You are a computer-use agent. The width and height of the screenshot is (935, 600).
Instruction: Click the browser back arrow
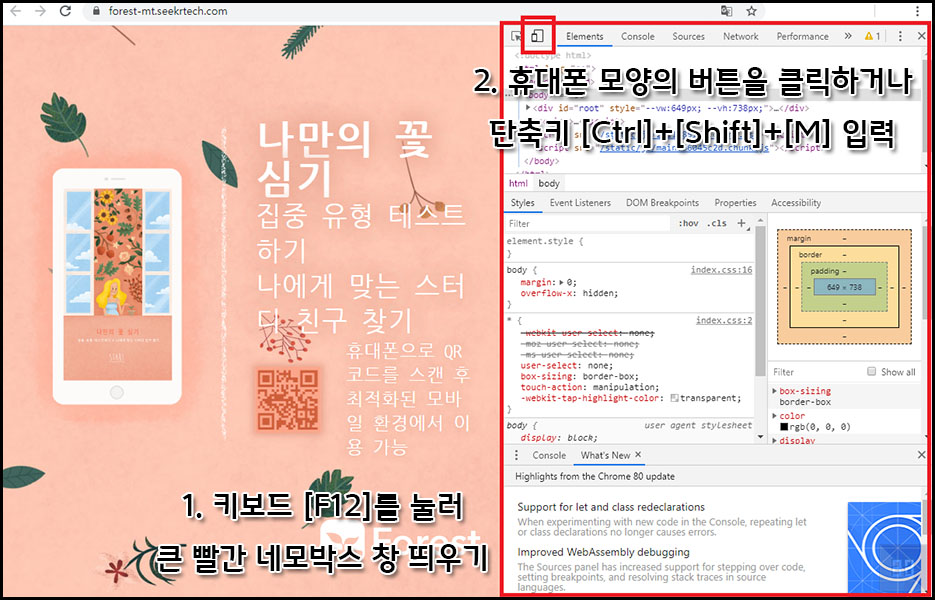point(16,11)
